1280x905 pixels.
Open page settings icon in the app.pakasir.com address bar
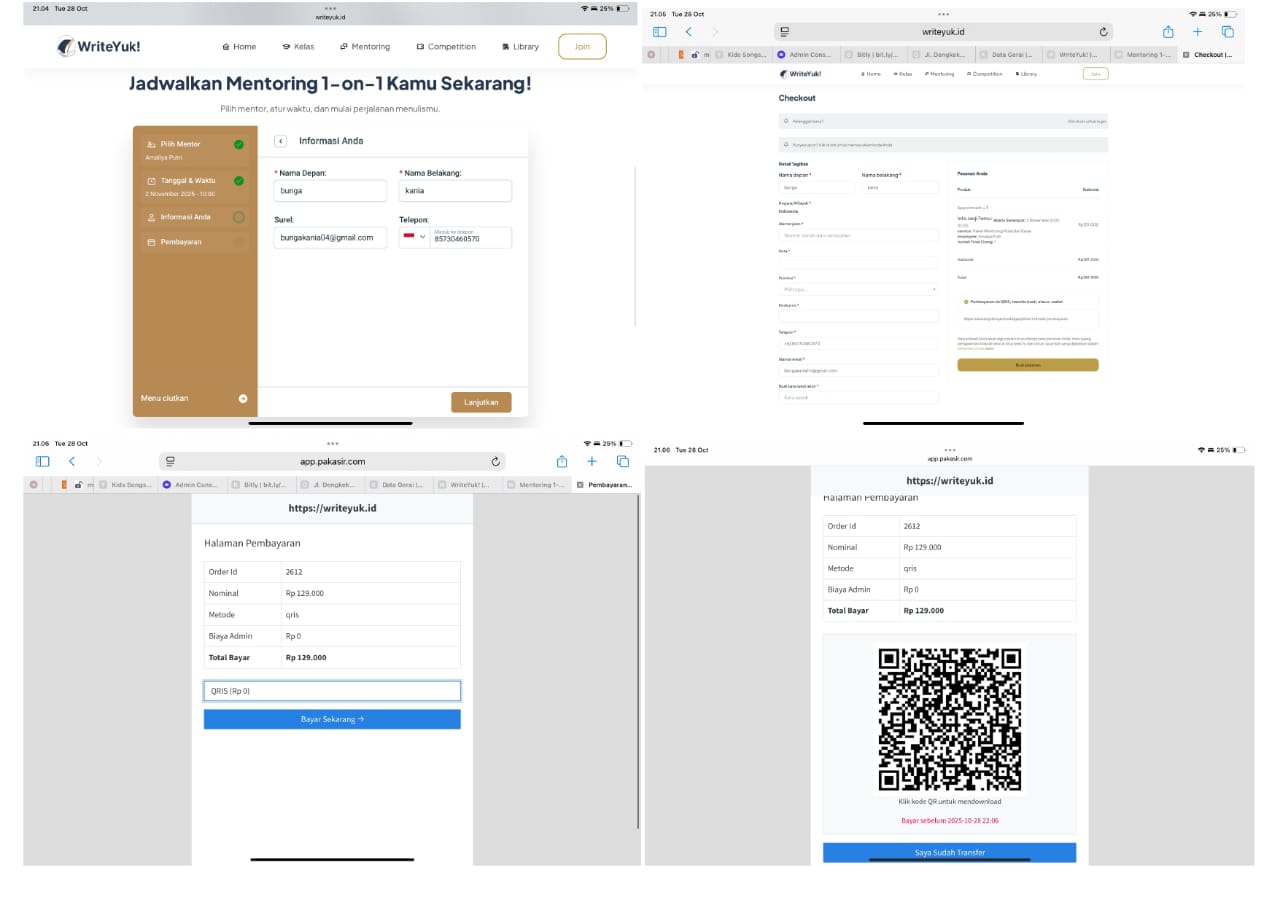point(171,461)
